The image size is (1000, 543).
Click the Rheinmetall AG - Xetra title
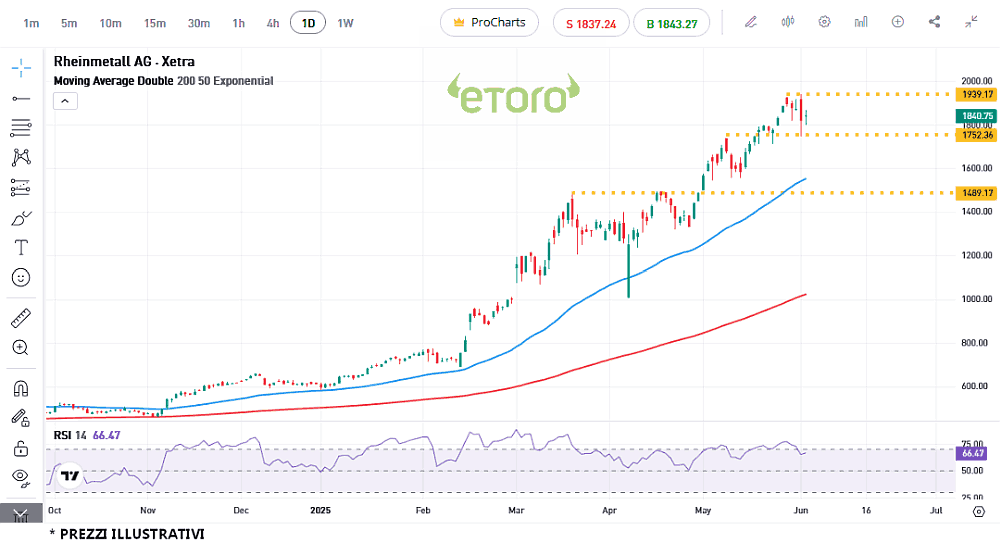coord(124,62)
